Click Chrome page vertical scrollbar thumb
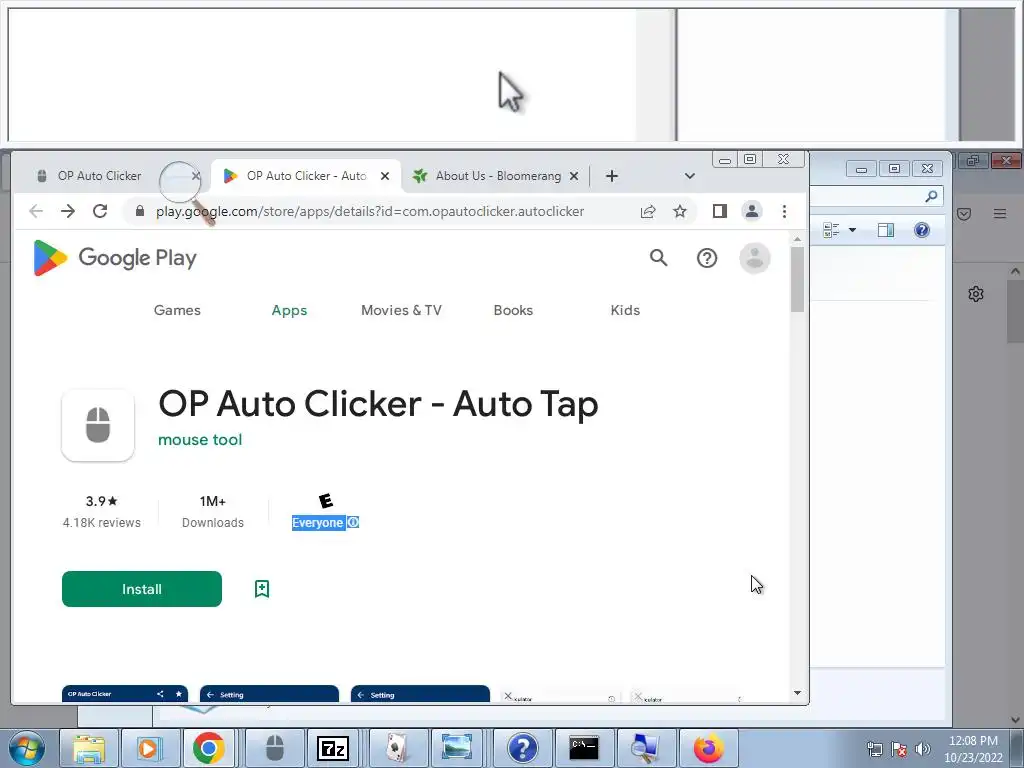Screen dimensions: 1024x768 [x=797, y=280]
